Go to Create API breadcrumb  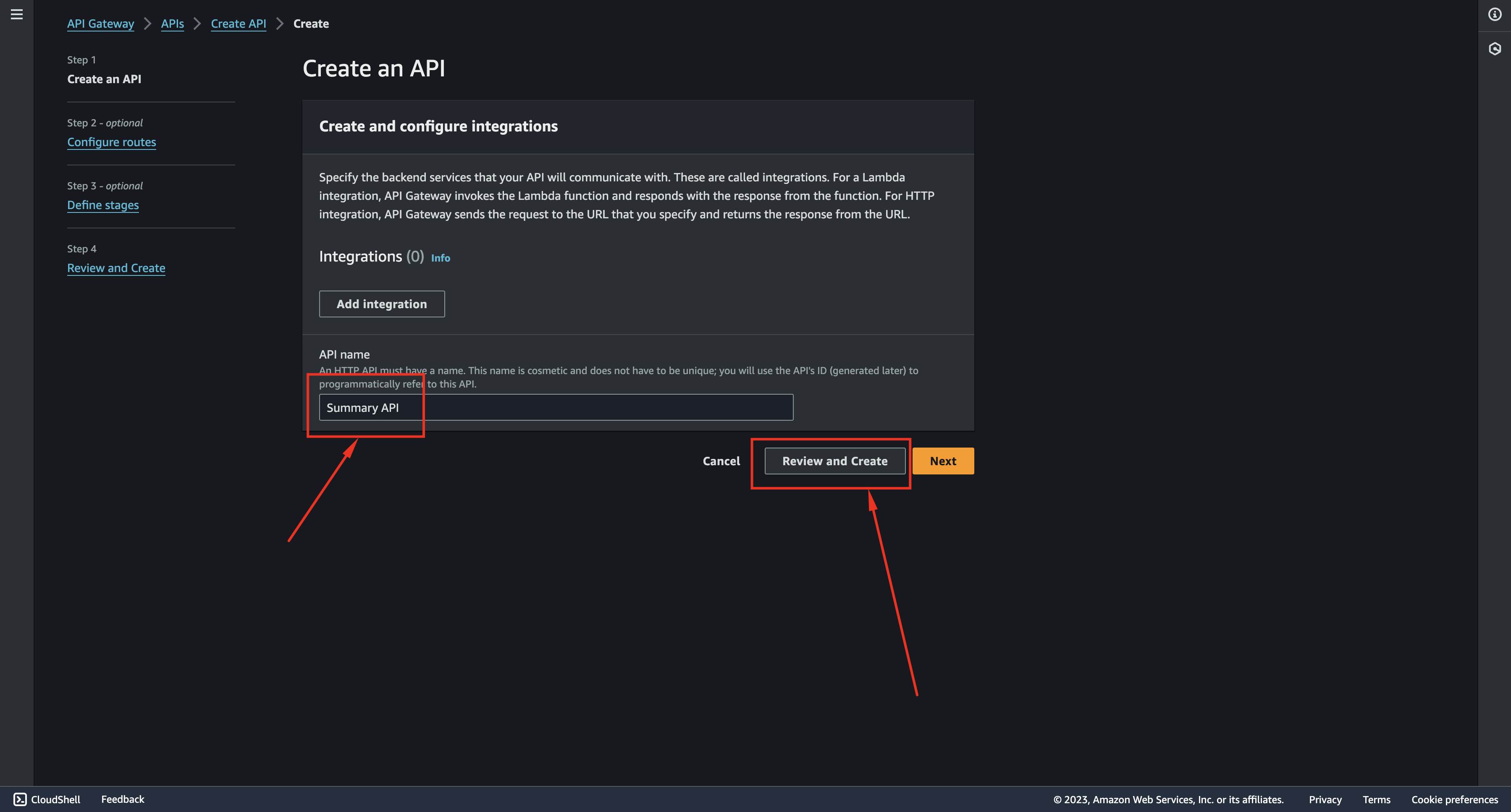click(x=238, y=24)
